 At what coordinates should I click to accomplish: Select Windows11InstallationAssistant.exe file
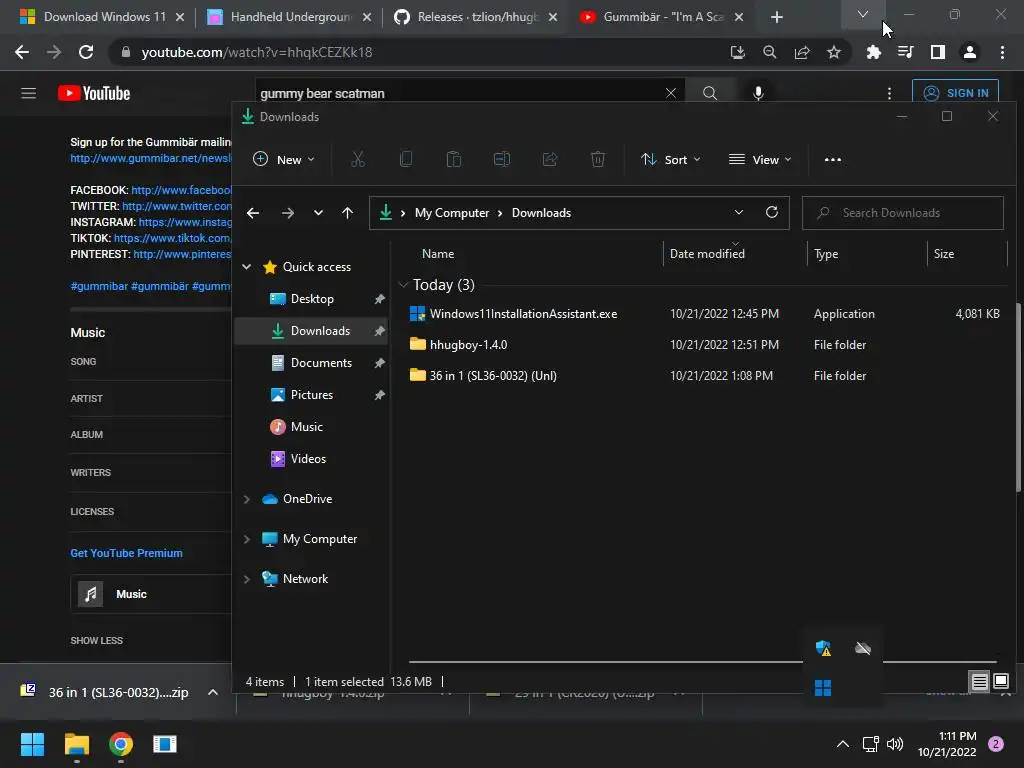(704, 314)
